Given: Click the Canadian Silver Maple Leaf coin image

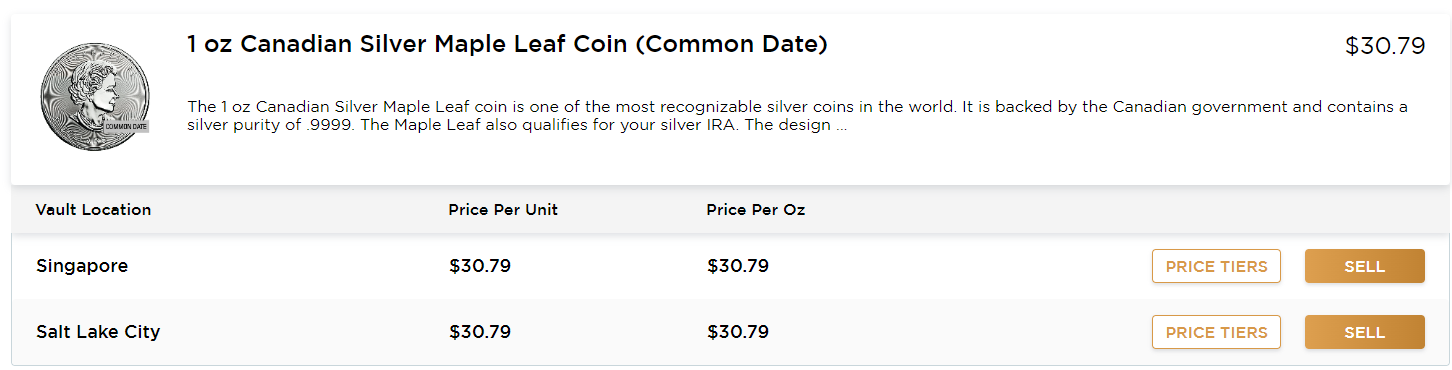Looking at the screenshot, I should 95,99.
